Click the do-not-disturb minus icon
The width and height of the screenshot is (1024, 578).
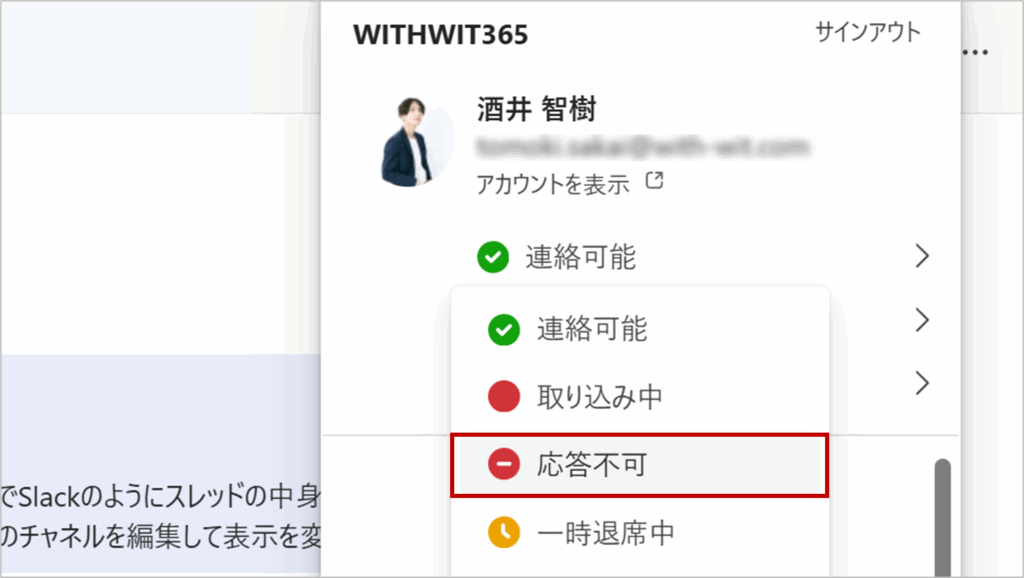(504, 464)
